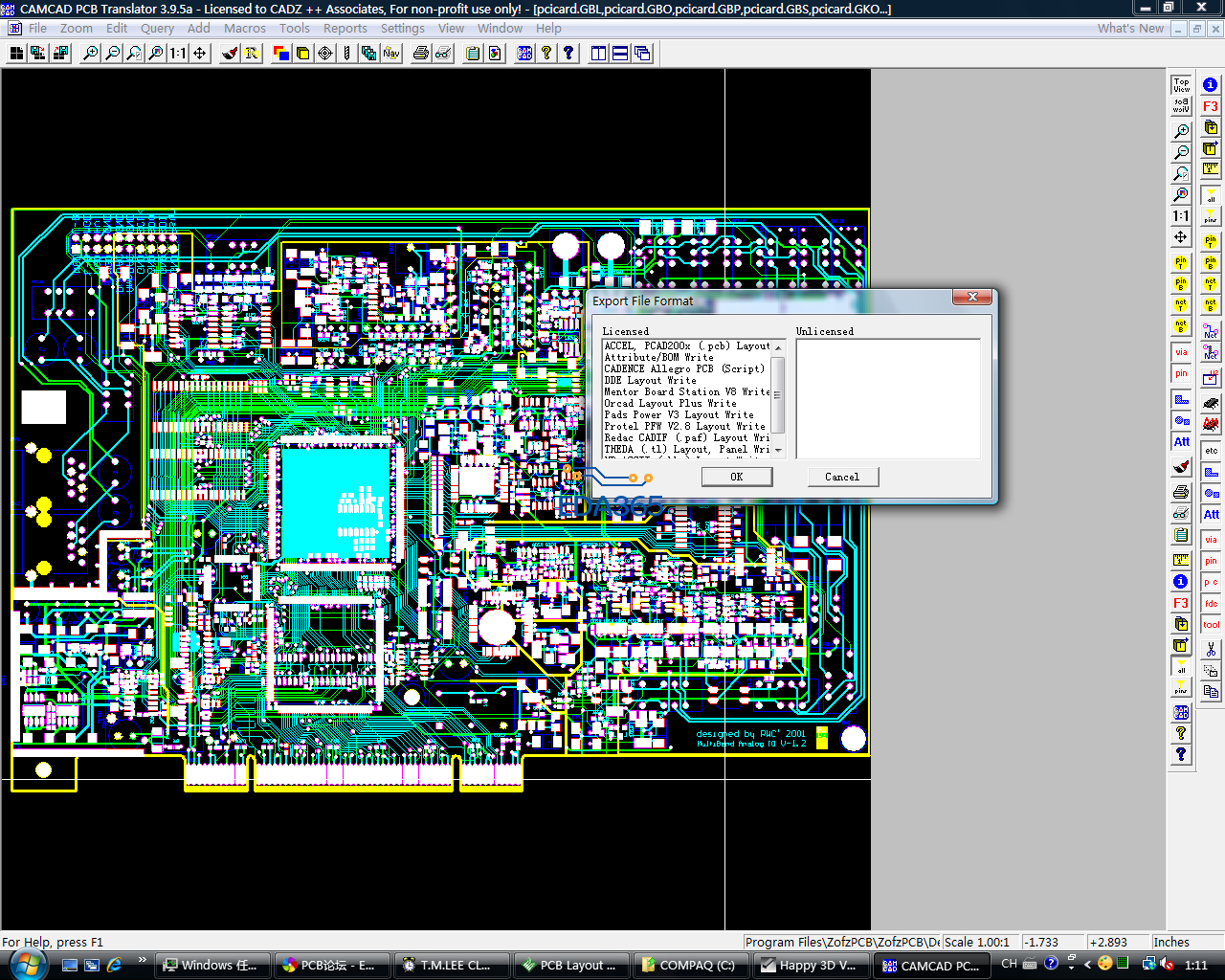Tile windows horizontally using toolbar icon
The height and width of the screenshot is (980, 1225).
click(620, 54)
